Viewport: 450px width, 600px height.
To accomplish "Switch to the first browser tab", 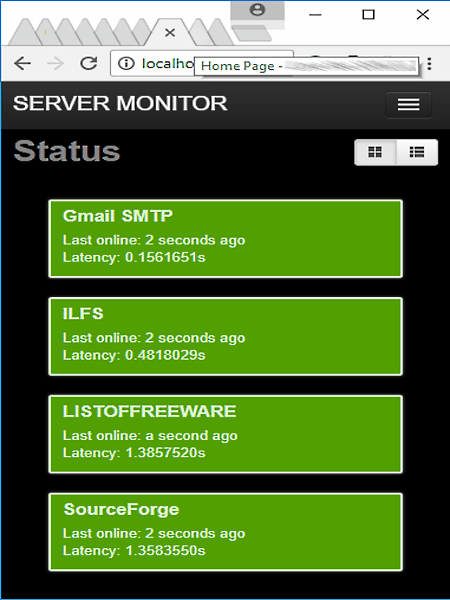I will pyautogui.click(x=25, y=32).
